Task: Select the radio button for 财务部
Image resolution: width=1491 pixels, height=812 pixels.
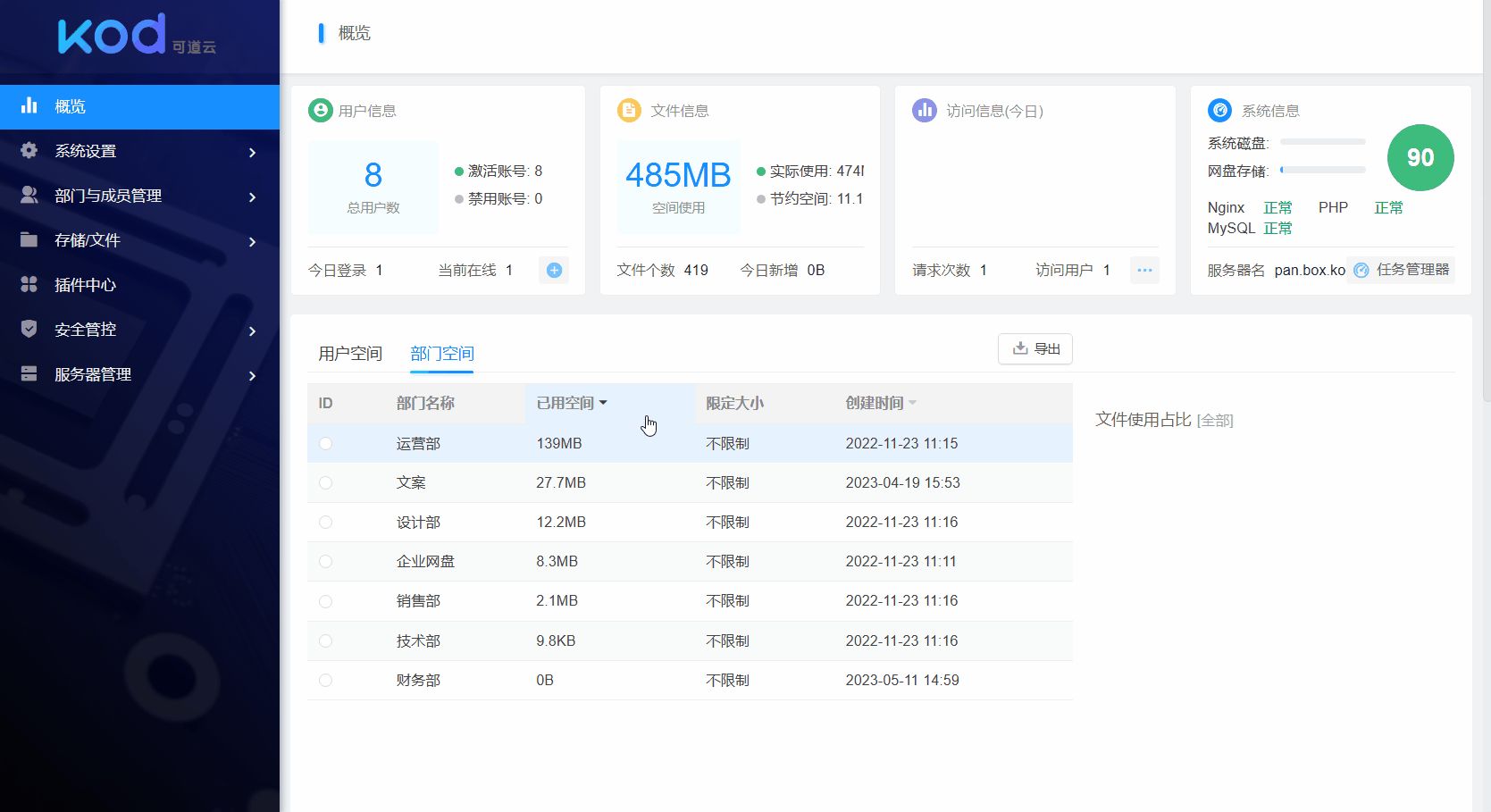Action: coord(325,680)
